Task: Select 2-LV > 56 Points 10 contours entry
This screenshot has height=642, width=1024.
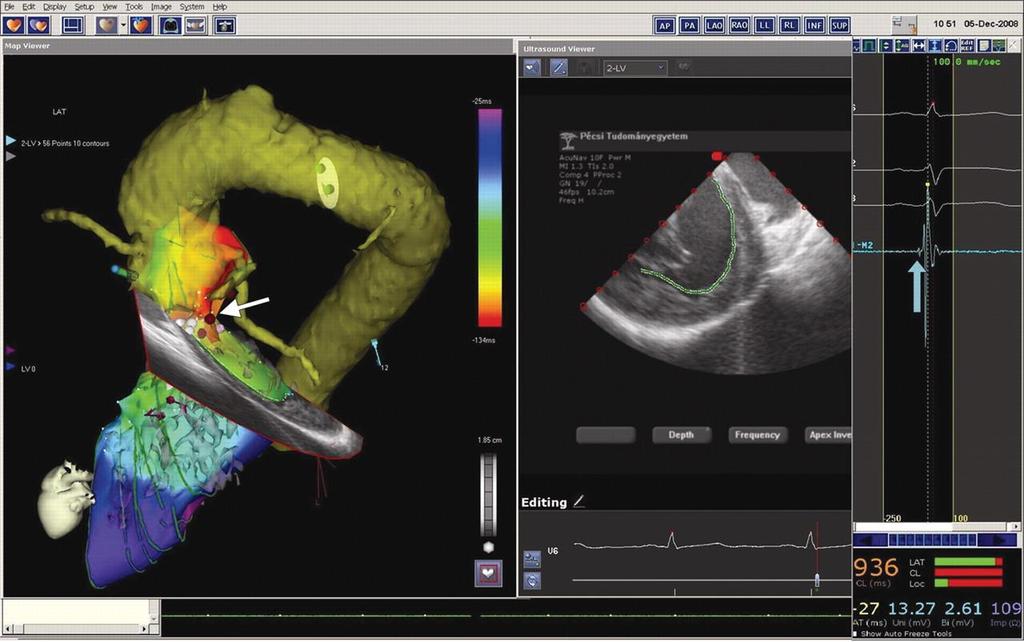Action: pos(65,143)
